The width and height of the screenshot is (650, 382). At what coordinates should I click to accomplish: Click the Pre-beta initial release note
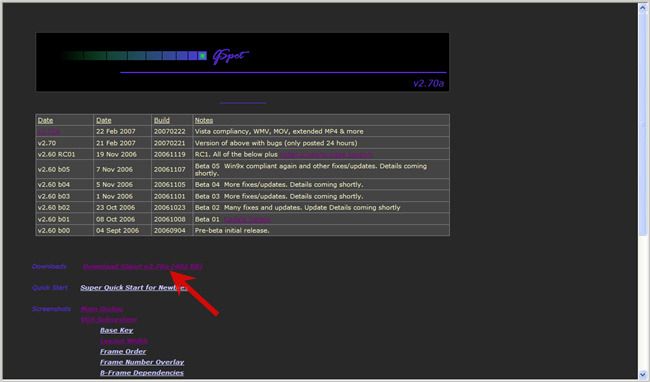click(x=232, y=230)
